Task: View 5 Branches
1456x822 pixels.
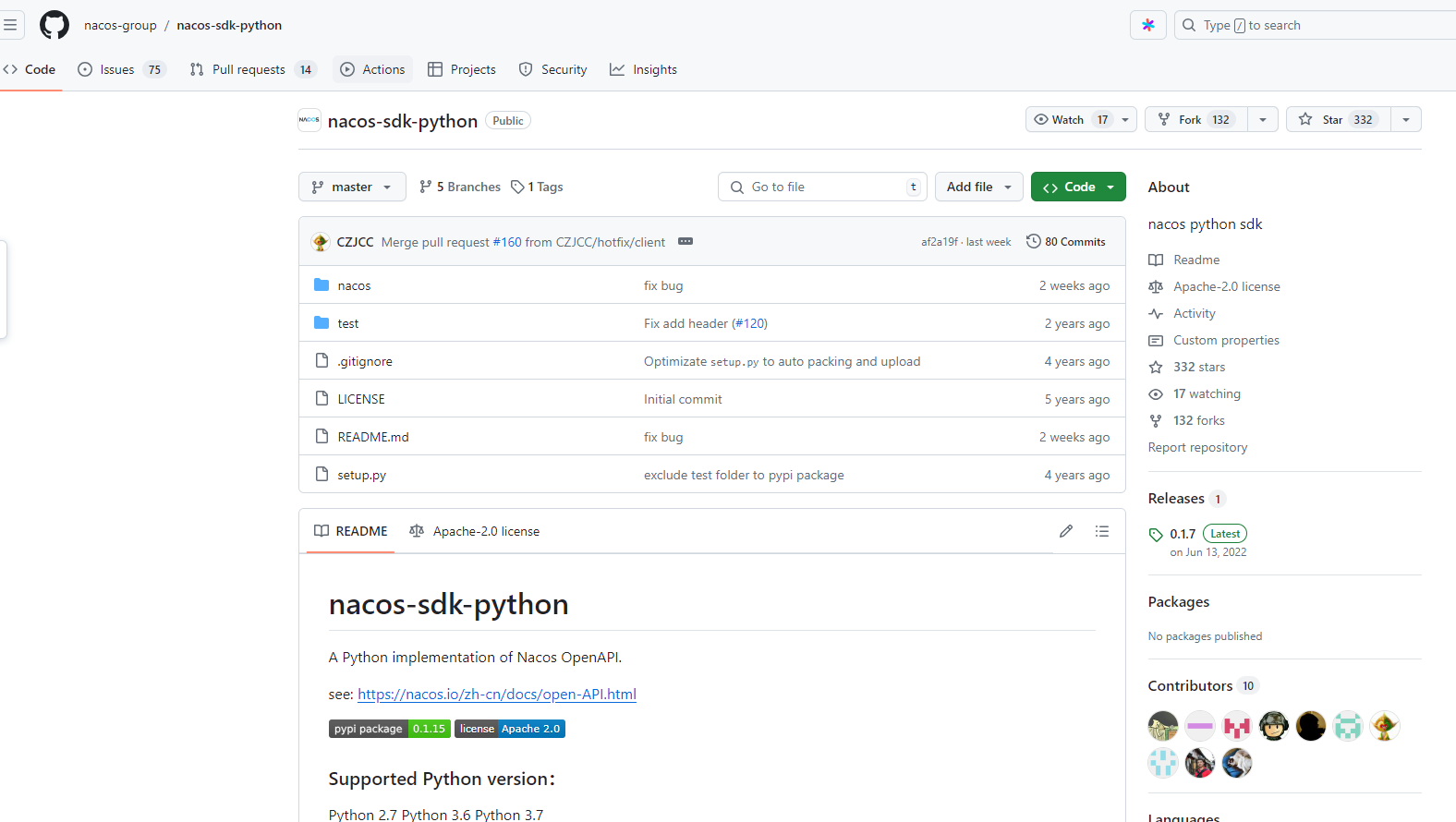Action: [x=460, y=187]
